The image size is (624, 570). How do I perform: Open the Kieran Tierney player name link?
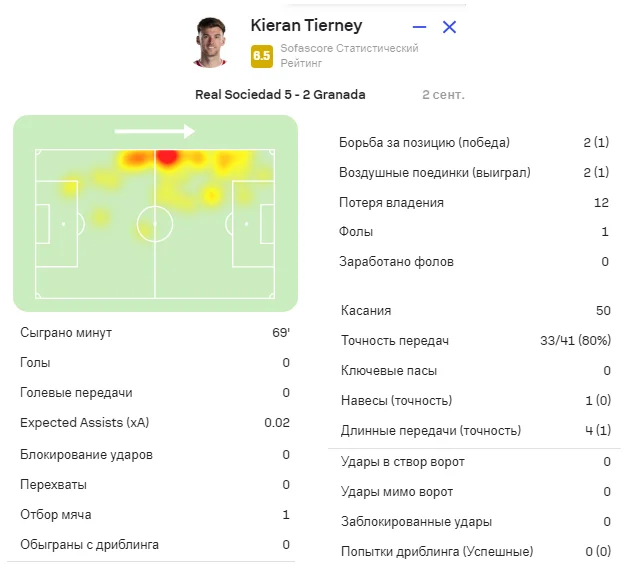pos(306,26)
